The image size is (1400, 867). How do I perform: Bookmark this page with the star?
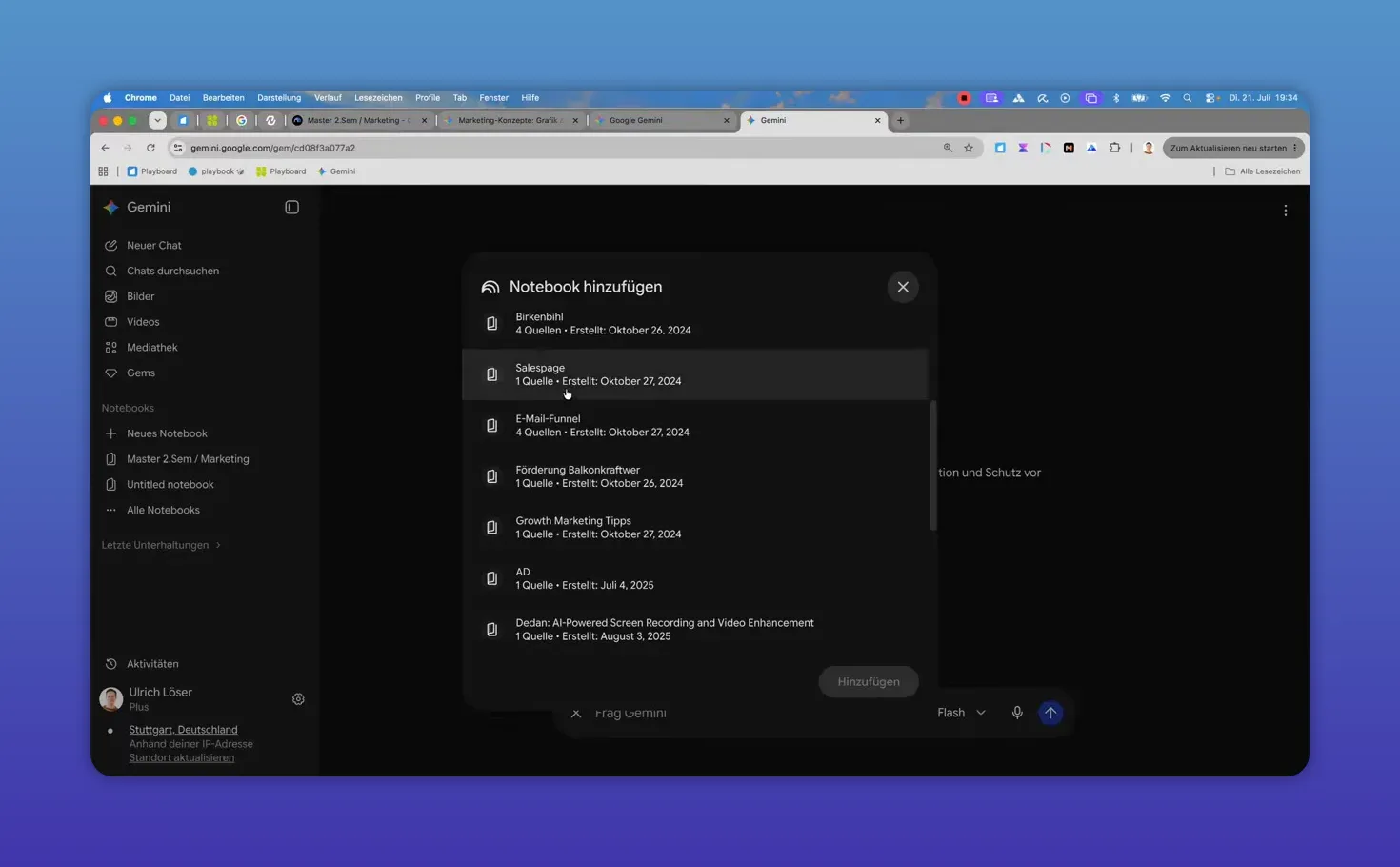(969, 148)
